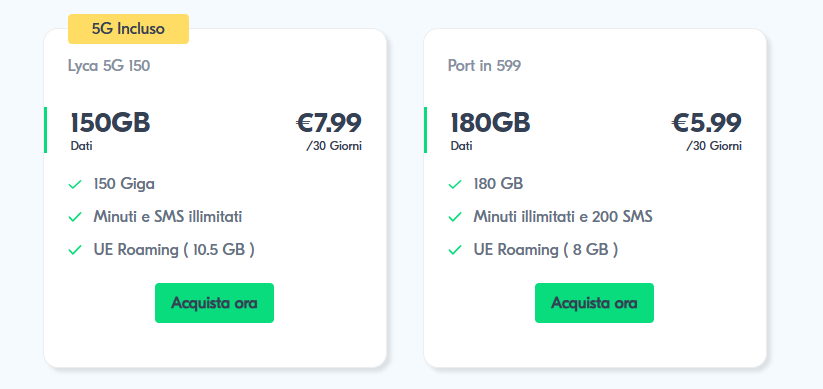Click Acquista ora for the Port in 599 plan

pyautogui.click(x=594, y=303)
